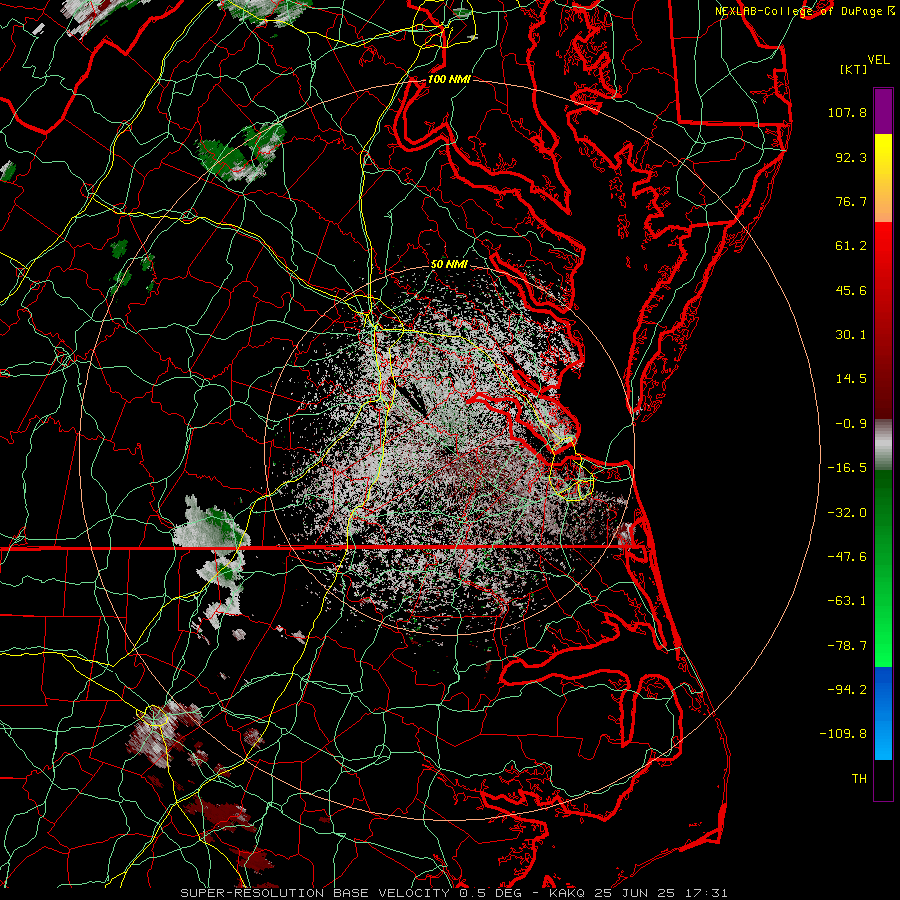Click the TH legend label
The width and height of the screenshot is (900, 900).
point(859,778)
